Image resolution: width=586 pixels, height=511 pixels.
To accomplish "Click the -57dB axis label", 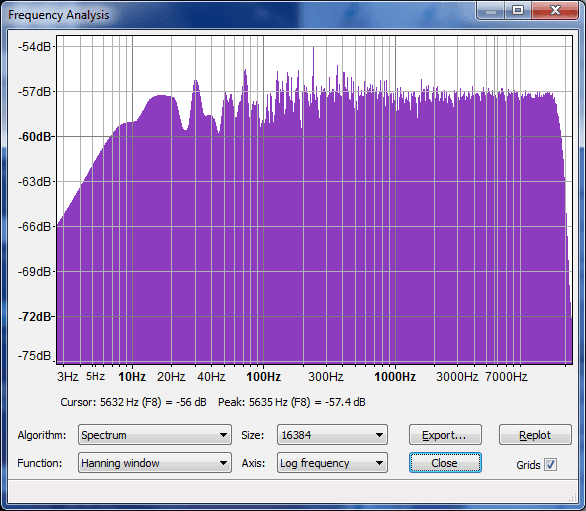I will click(x=34, y=92).
